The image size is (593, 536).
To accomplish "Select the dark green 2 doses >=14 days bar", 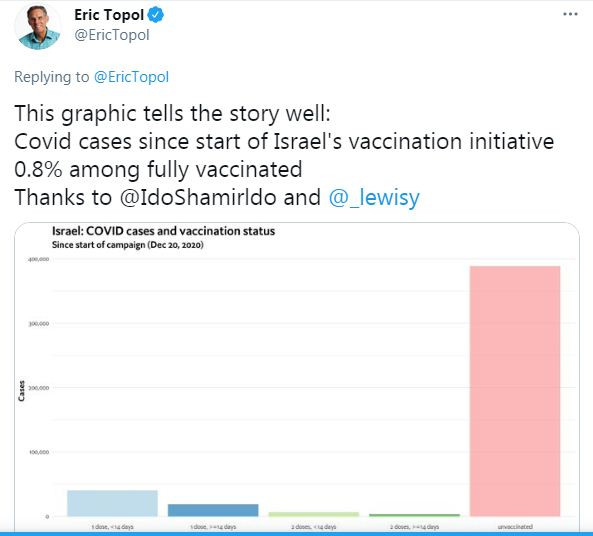I will [x=414, y=515].
